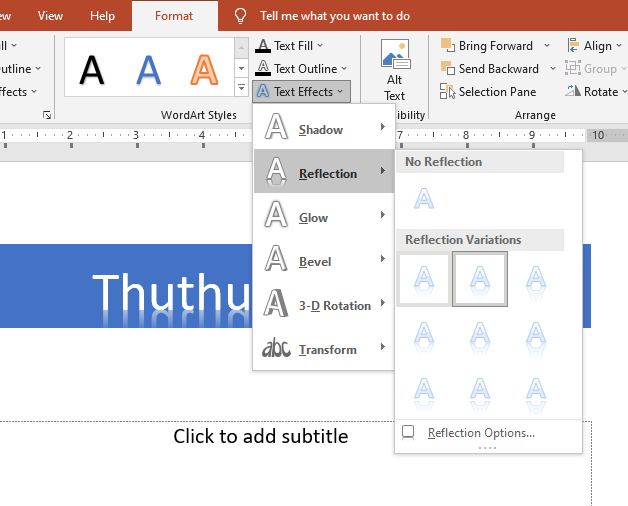Toggle the Text Effects dropdown button
628x506 pixels.
pyautogui.click(x=301, y=92)
